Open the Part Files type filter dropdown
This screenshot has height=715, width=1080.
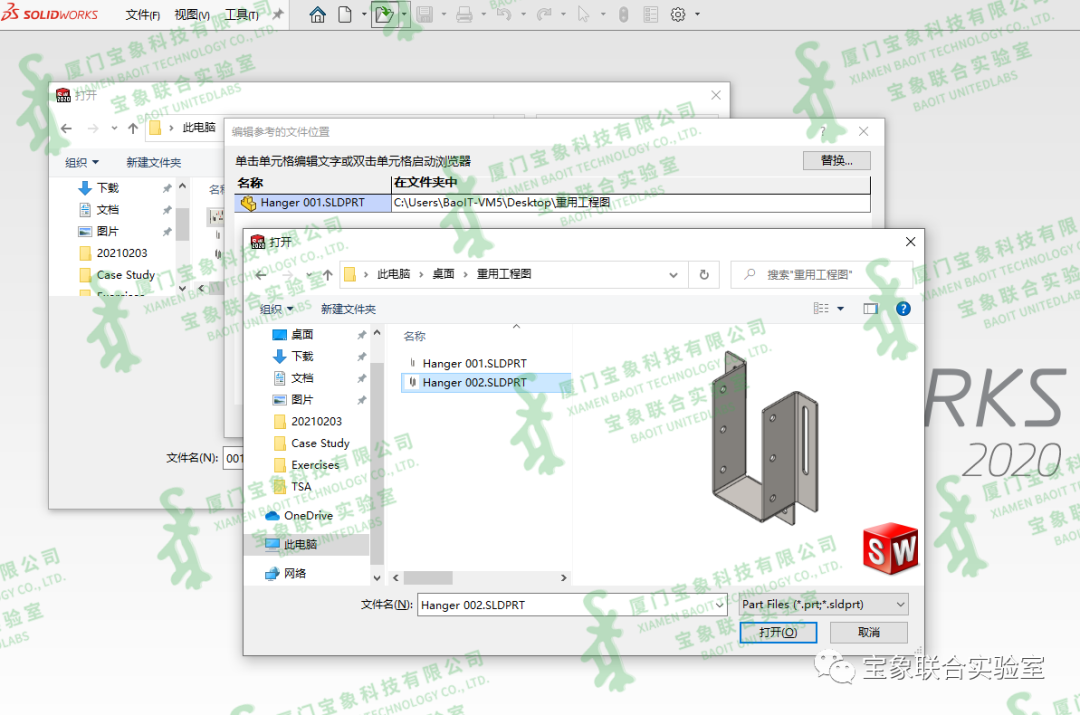[823, 604]
